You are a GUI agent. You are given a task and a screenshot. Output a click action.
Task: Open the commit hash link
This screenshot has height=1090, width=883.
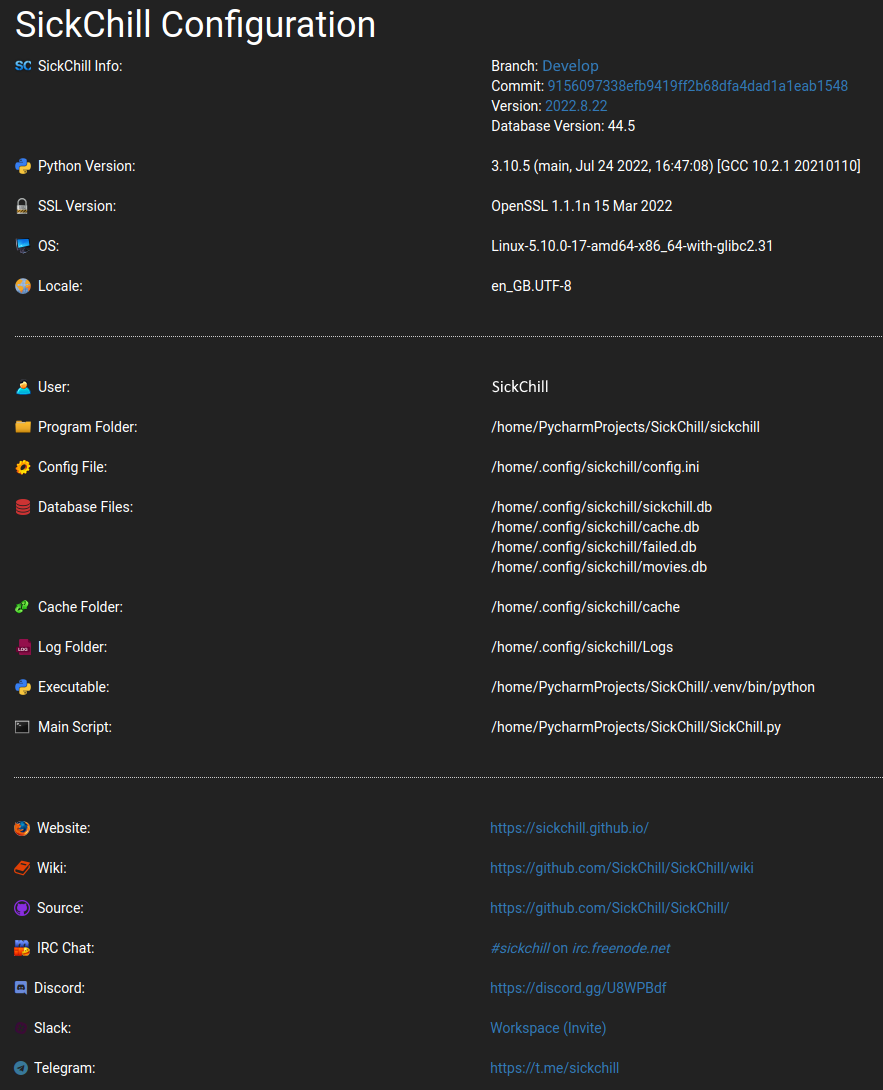tap(697, 86)
